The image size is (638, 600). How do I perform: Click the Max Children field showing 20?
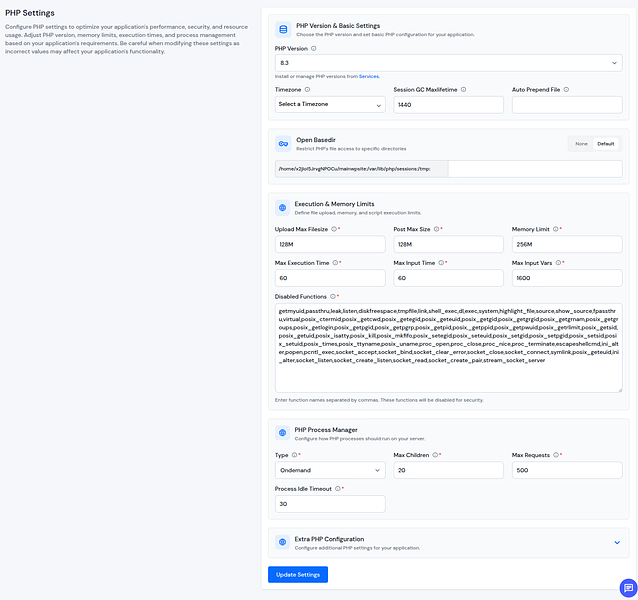pos(448,470)
